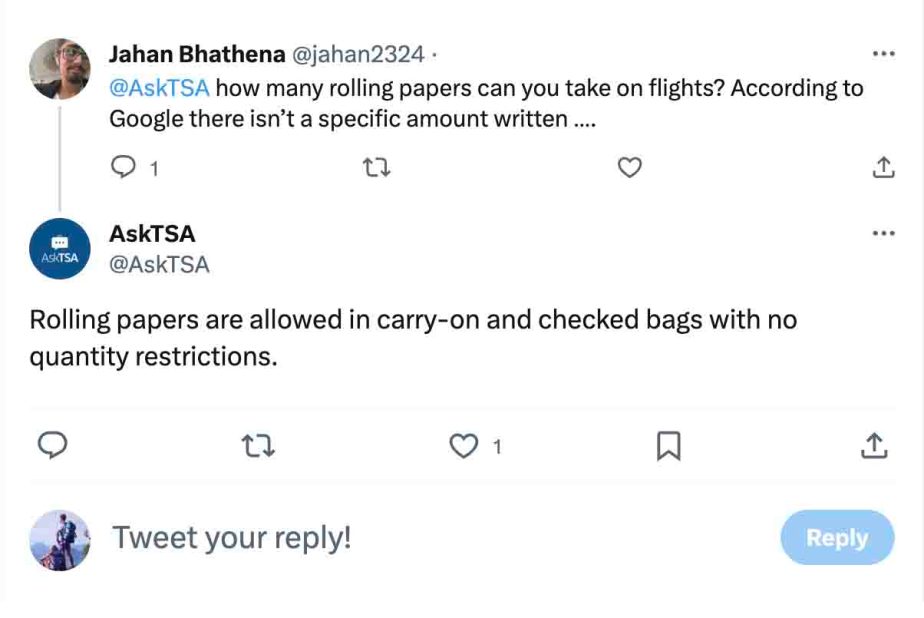Open the @AskTSA mention link
This screenshot has width=924, height=618.
point(160,88)
